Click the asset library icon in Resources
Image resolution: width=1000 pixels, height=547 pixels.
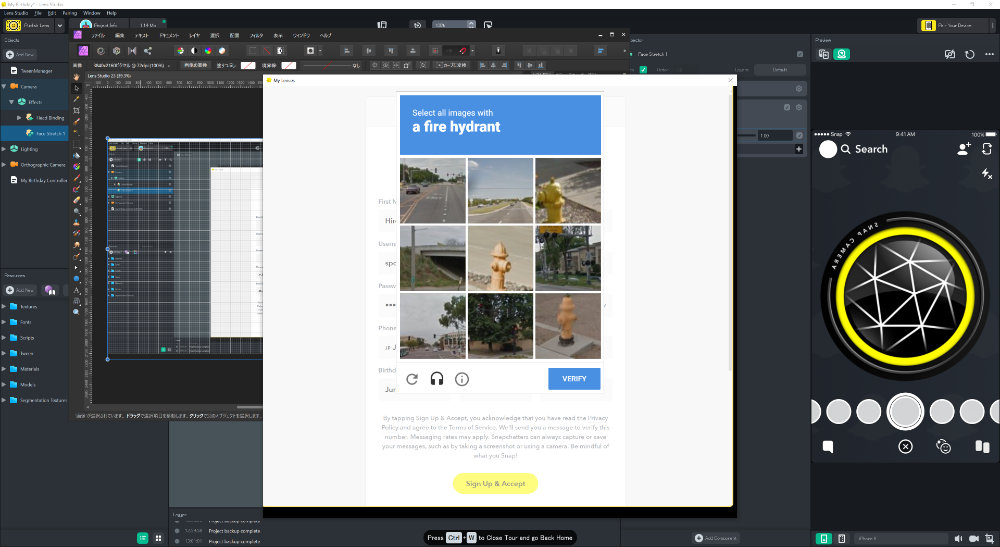point(50,290)
